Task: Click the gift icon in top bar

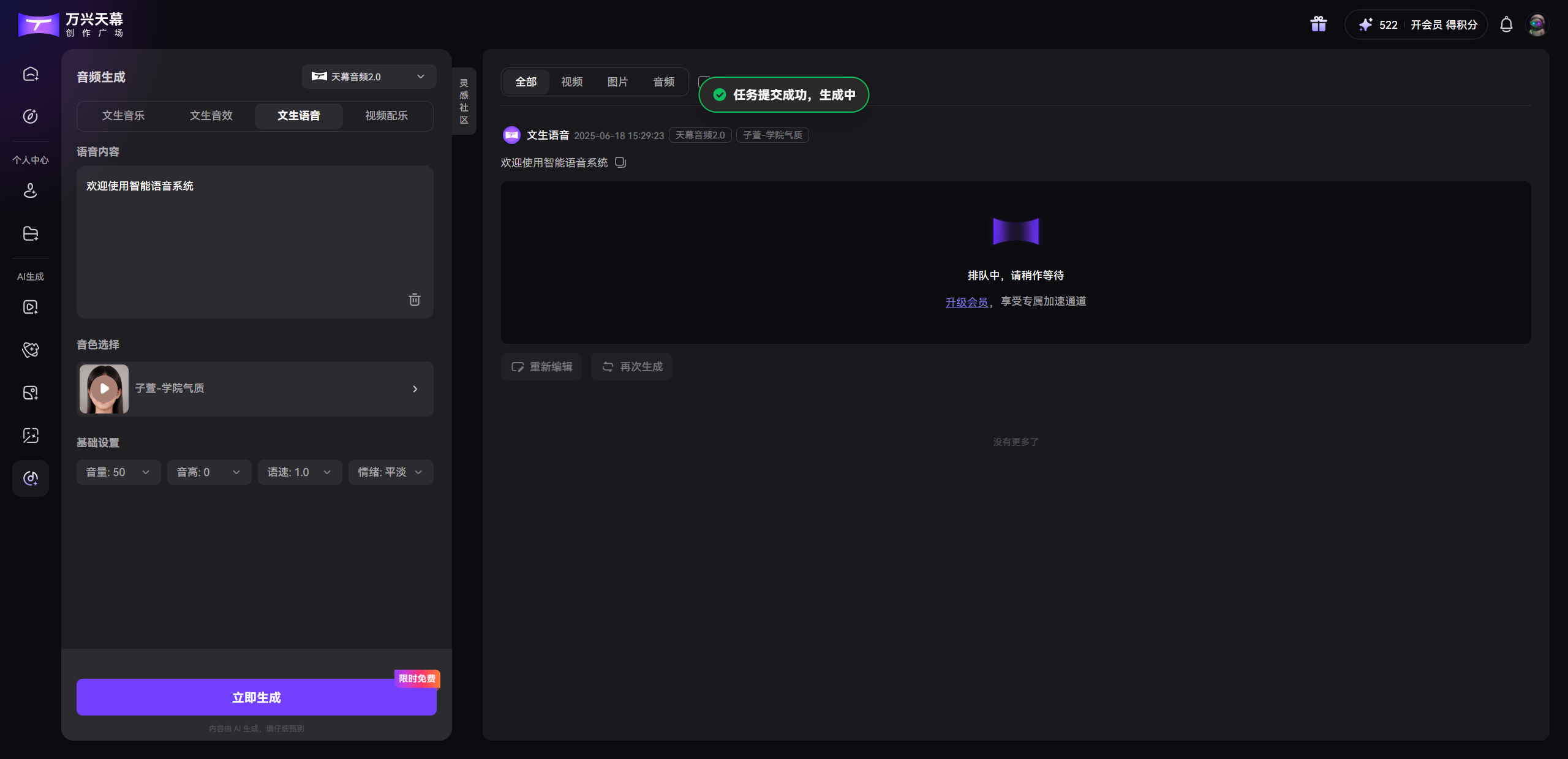Action: click(1317, 24)
